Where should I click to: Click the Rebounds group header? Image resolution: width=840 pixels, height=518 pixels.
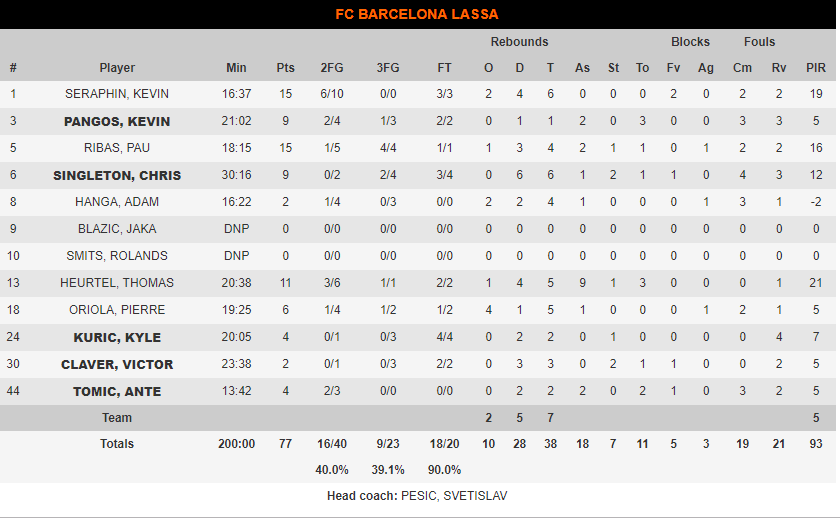click(x=519, y=42)
